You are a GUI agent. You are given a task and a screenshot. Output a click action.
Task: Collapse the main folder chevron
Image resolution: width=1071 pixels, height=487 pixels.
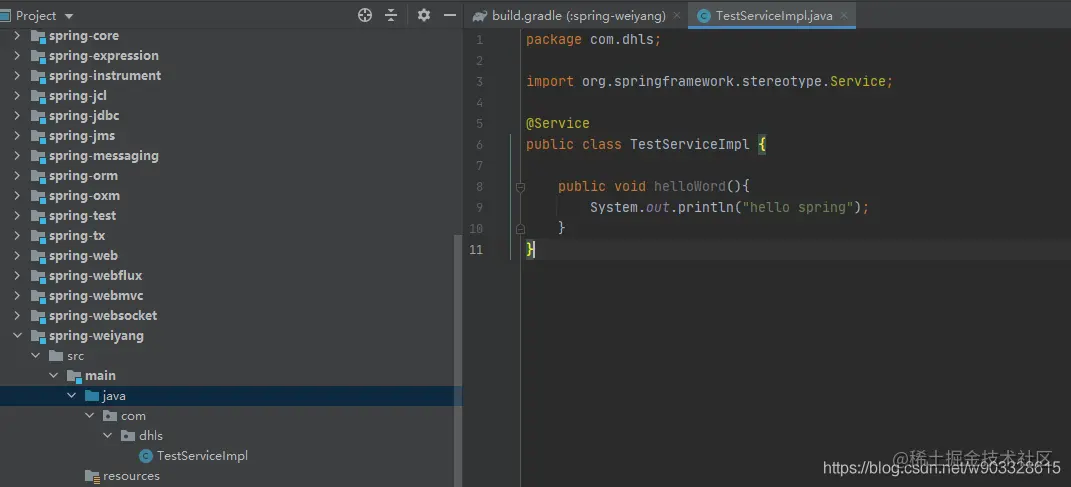click(53, 376)
